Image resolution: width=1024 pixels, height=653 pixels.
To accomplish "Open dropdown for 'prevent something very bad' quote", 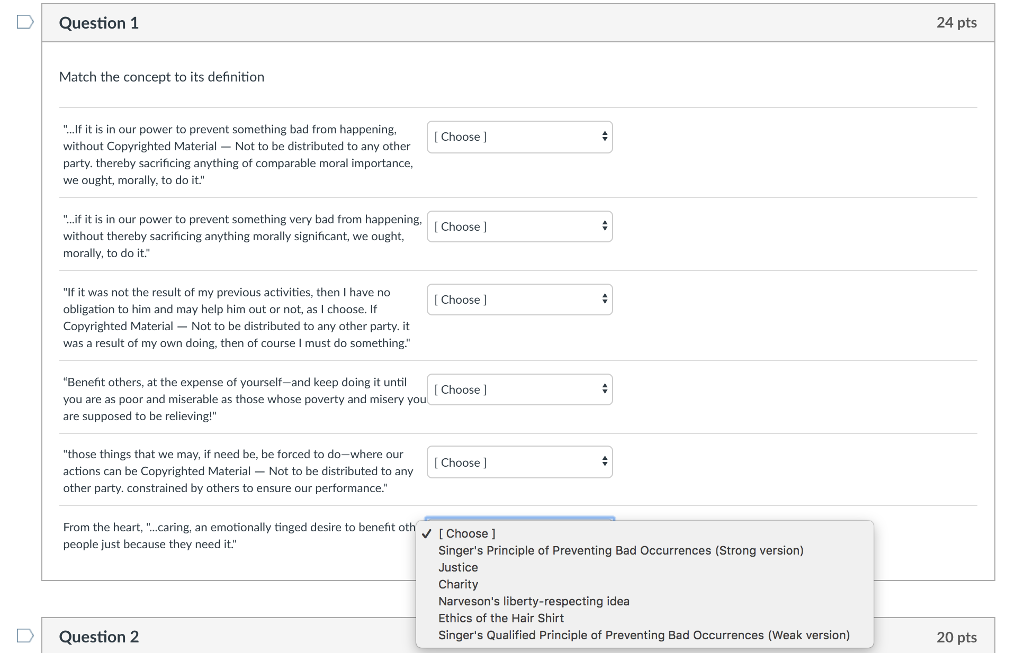I will (520, 227).
